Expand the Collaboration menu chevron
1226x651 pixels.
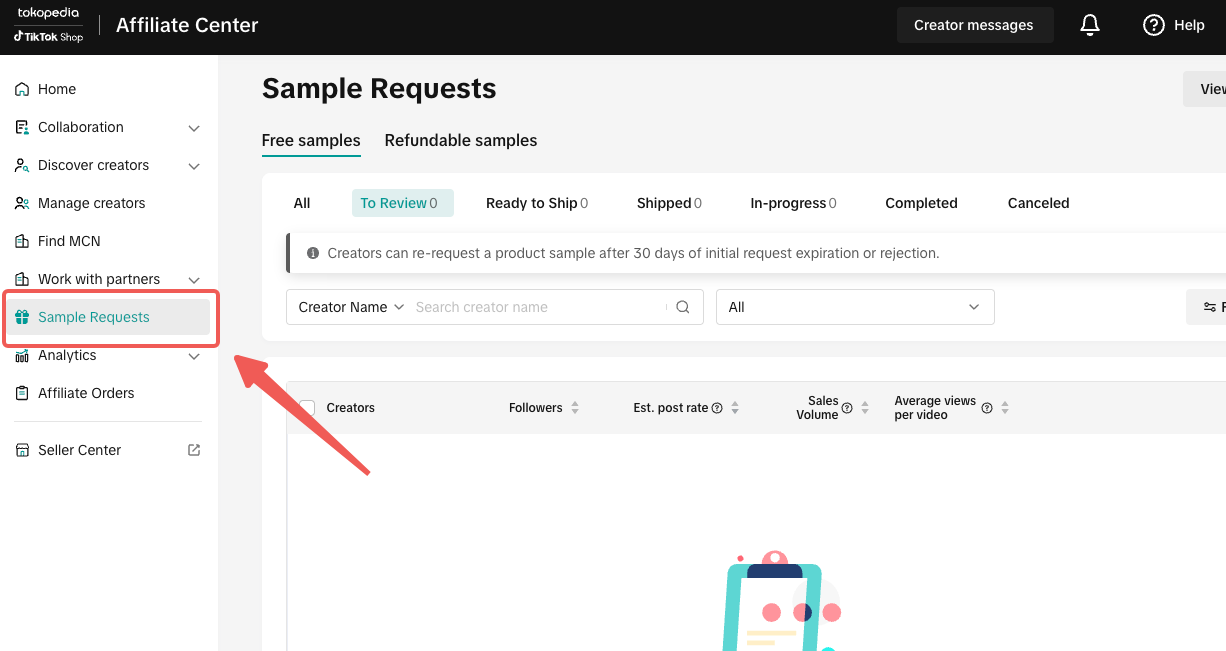click(194, 128)
